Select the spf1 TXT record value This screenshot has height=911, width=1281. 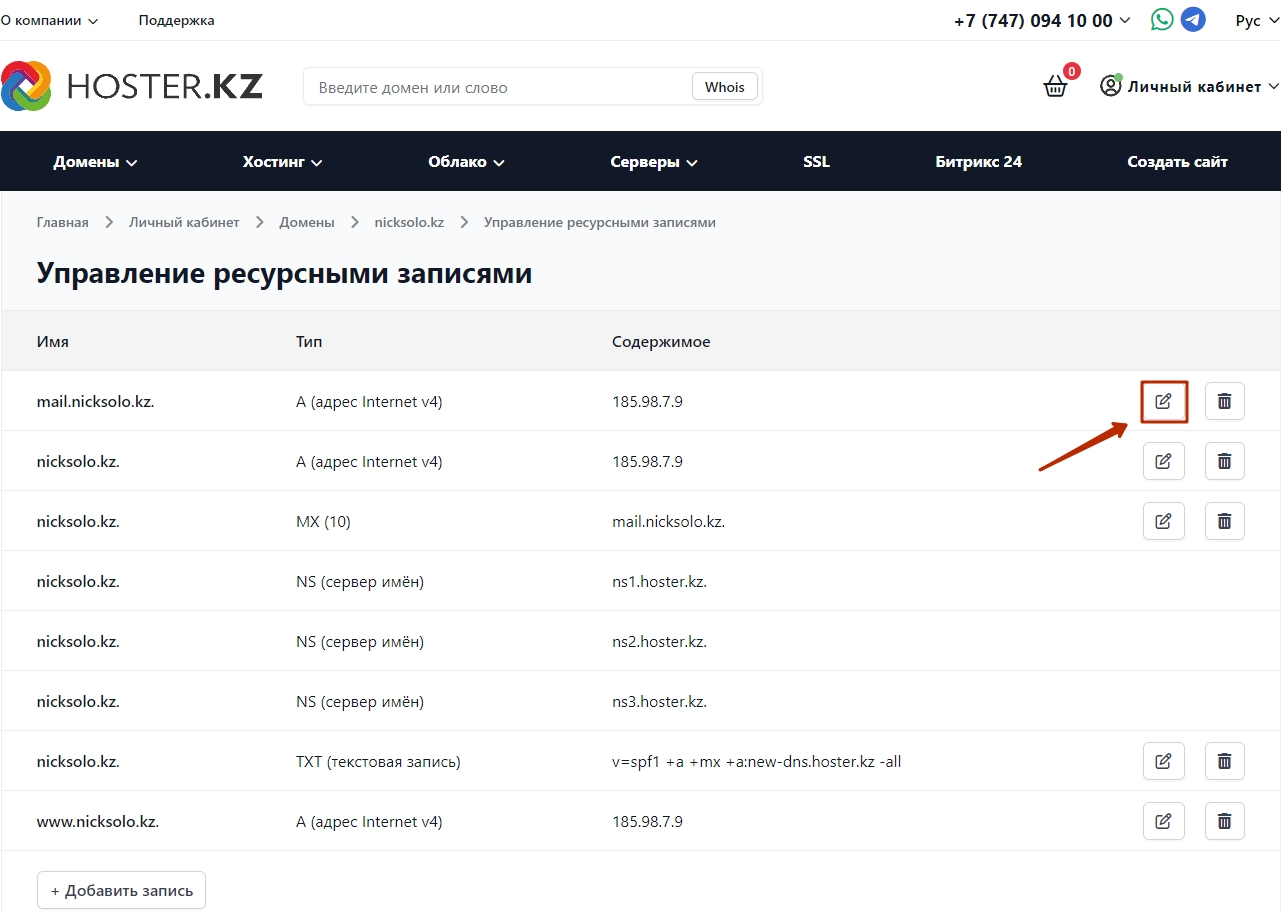(x=756, y=761)
